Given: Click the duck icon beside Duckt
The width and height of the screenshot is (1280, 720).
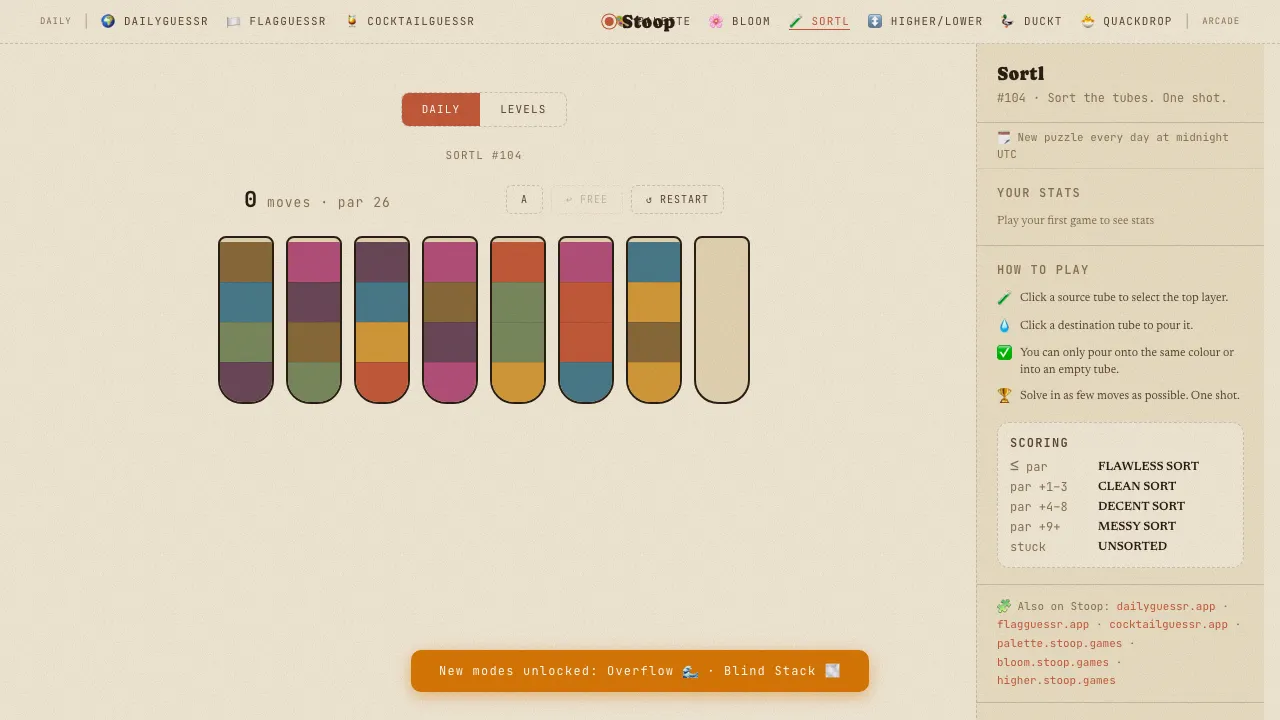Looking at the screenshot, I should (1008, 21).
